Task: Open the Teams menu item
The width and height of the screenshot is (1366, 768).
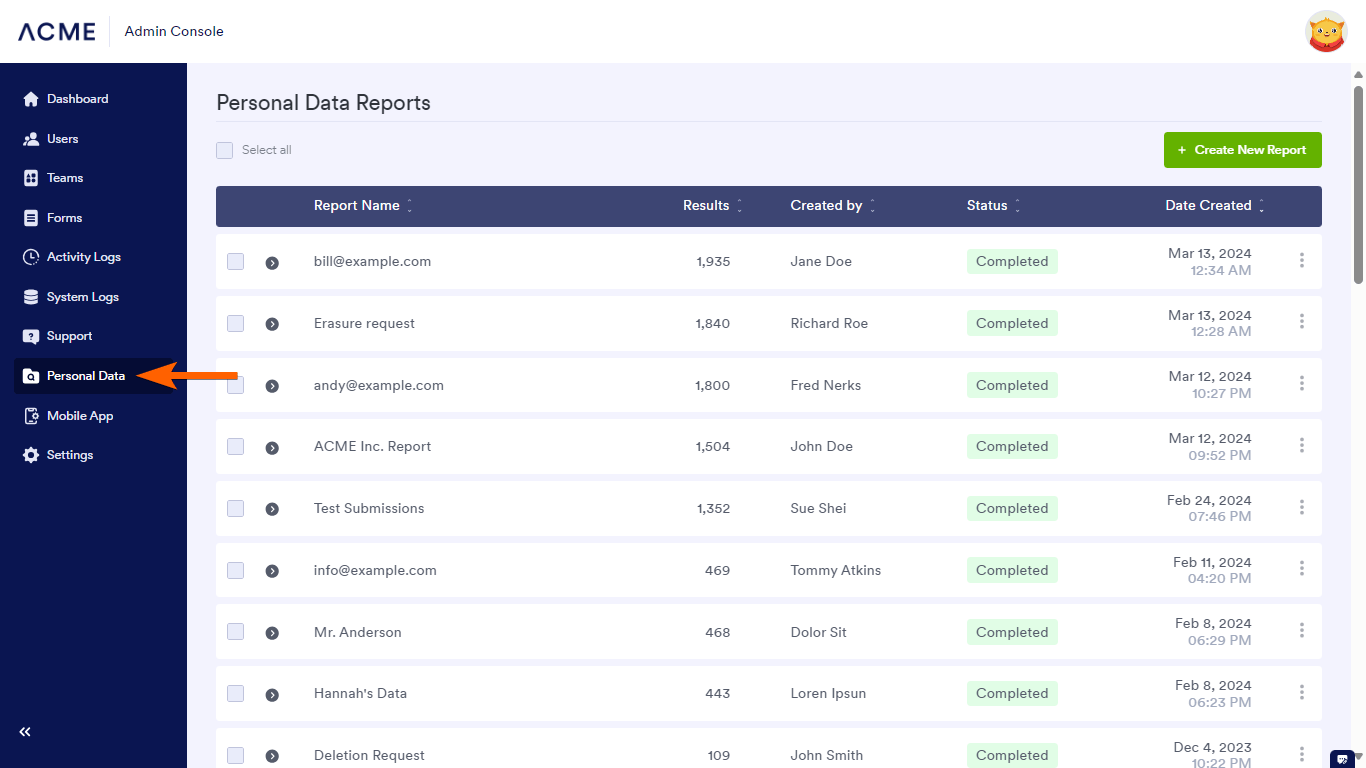Action: [65, 178]
